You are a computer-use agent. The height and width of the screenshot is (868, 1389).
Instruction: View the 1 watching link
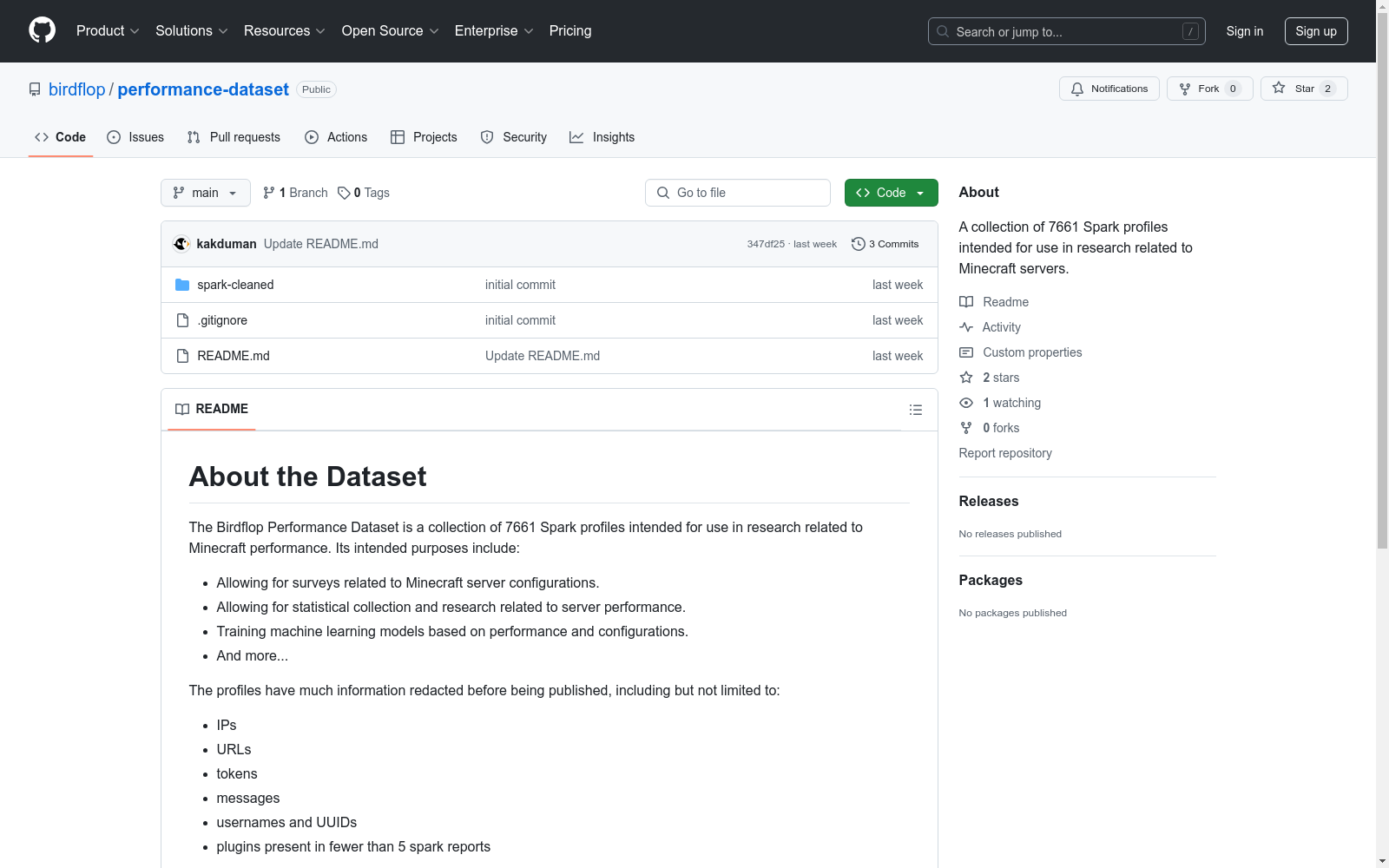[1000, 403]
